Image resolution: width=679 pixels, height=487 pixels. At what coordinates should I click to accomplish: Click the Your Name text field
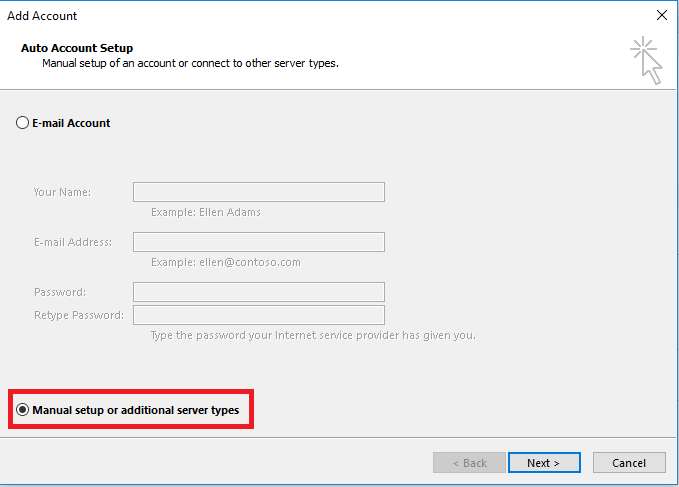(259, 192)
